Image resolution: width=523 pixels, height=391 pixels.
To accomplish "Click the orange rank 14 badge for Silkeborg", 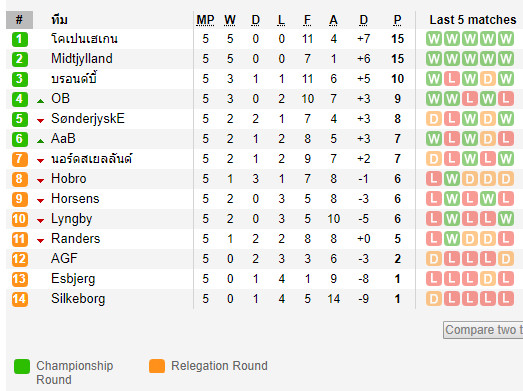I will (x=20, y=299).
